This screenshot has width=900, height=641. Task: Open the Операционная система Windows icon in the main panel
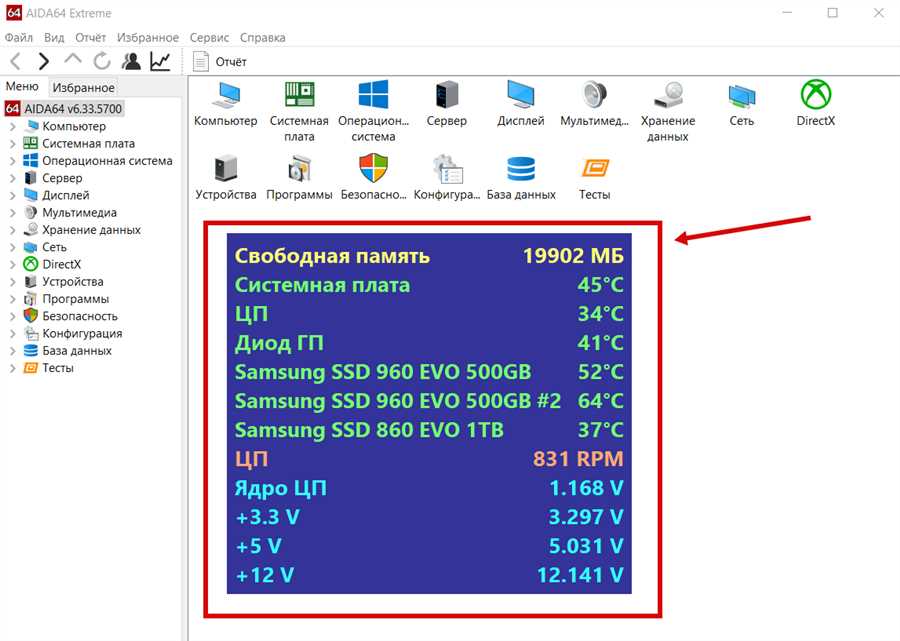tap(373, 111)
